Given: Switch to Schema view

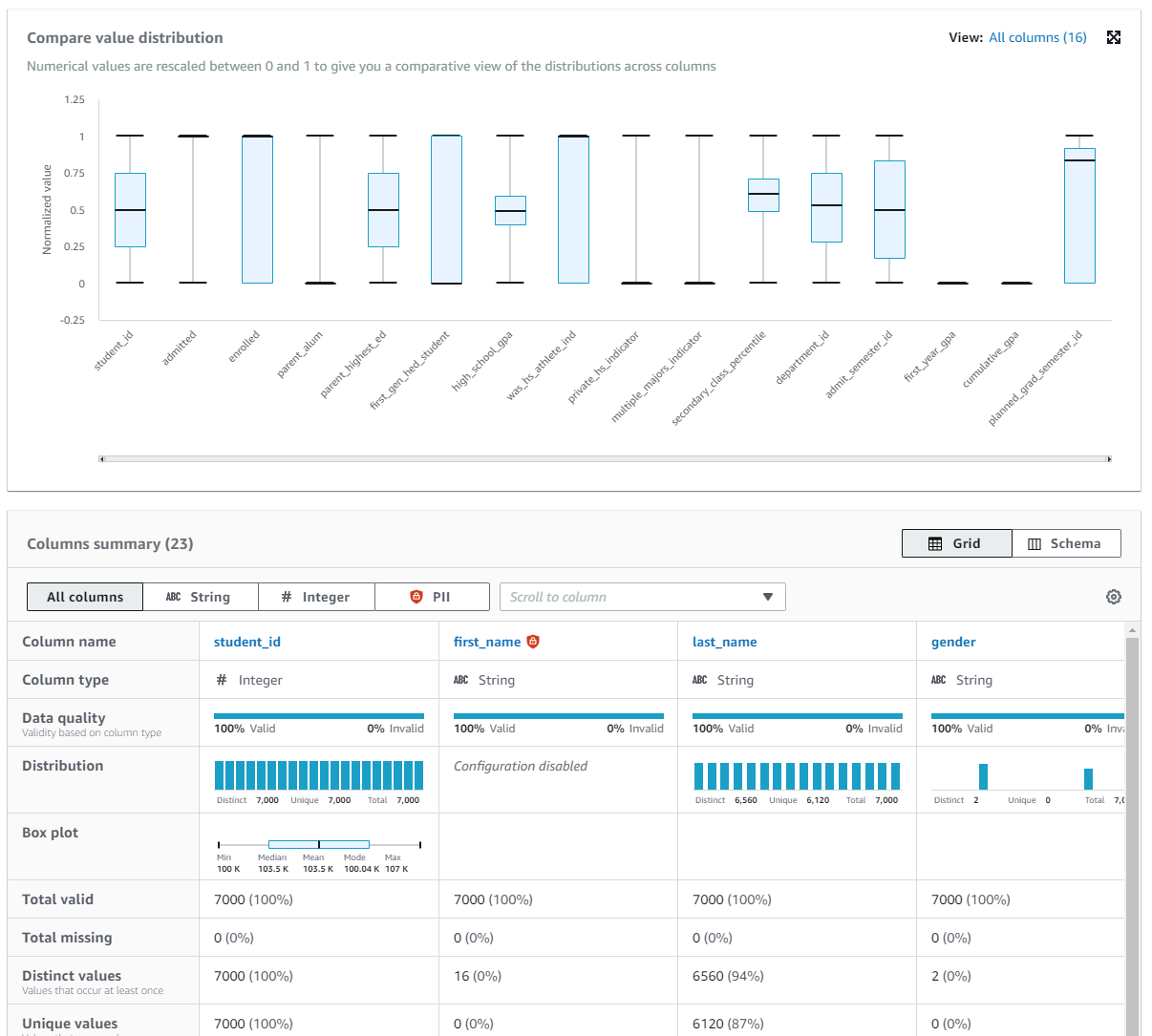Looking at the screenshot, I should [x=1066, y=543].
